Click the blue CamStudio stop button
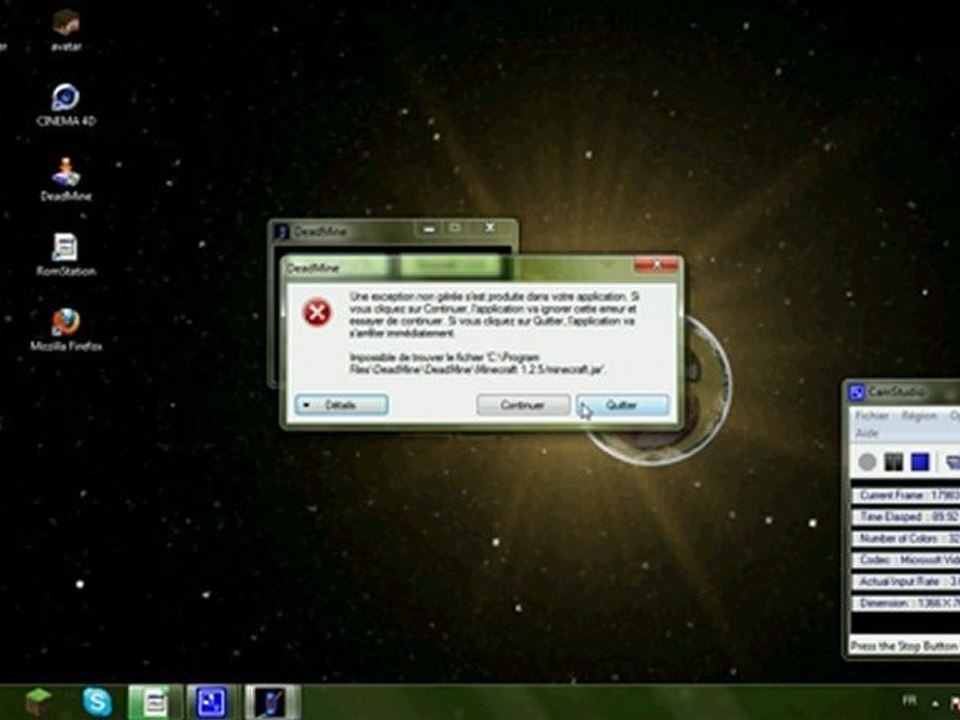960x720 pixels. 920,462
